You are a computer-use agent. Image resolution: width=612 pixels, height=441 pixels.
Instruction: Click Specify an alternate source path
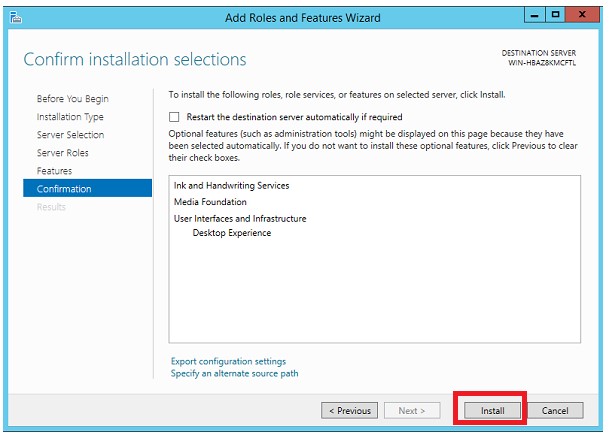[234, 373]
